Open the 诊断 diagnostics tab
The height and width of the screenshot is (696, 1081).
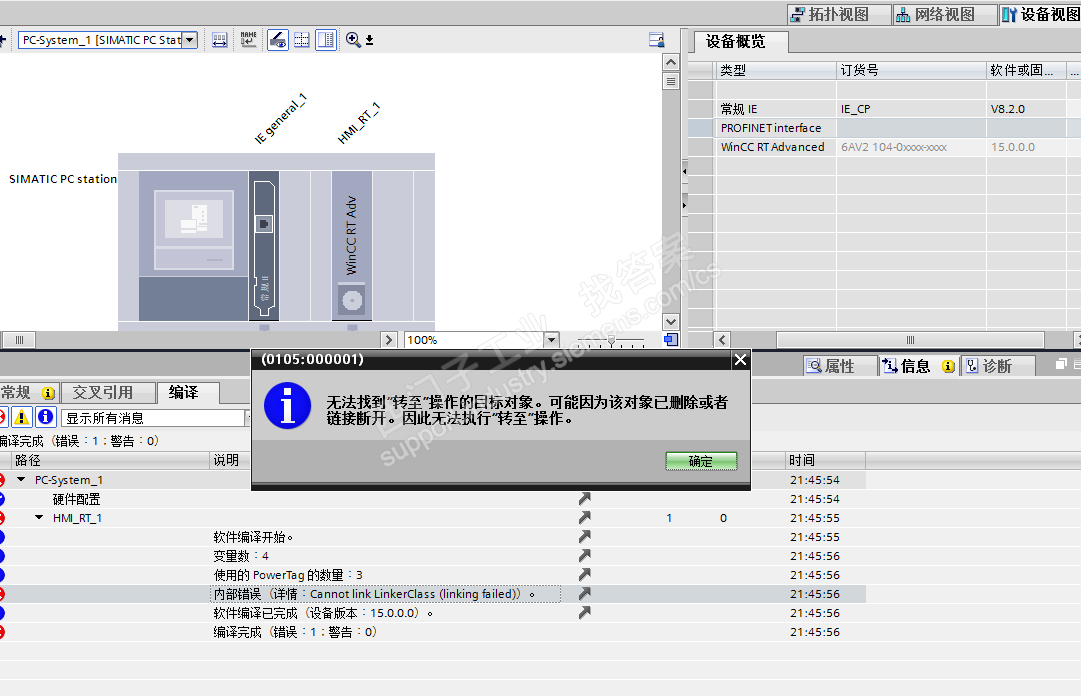tap(997, 366)
